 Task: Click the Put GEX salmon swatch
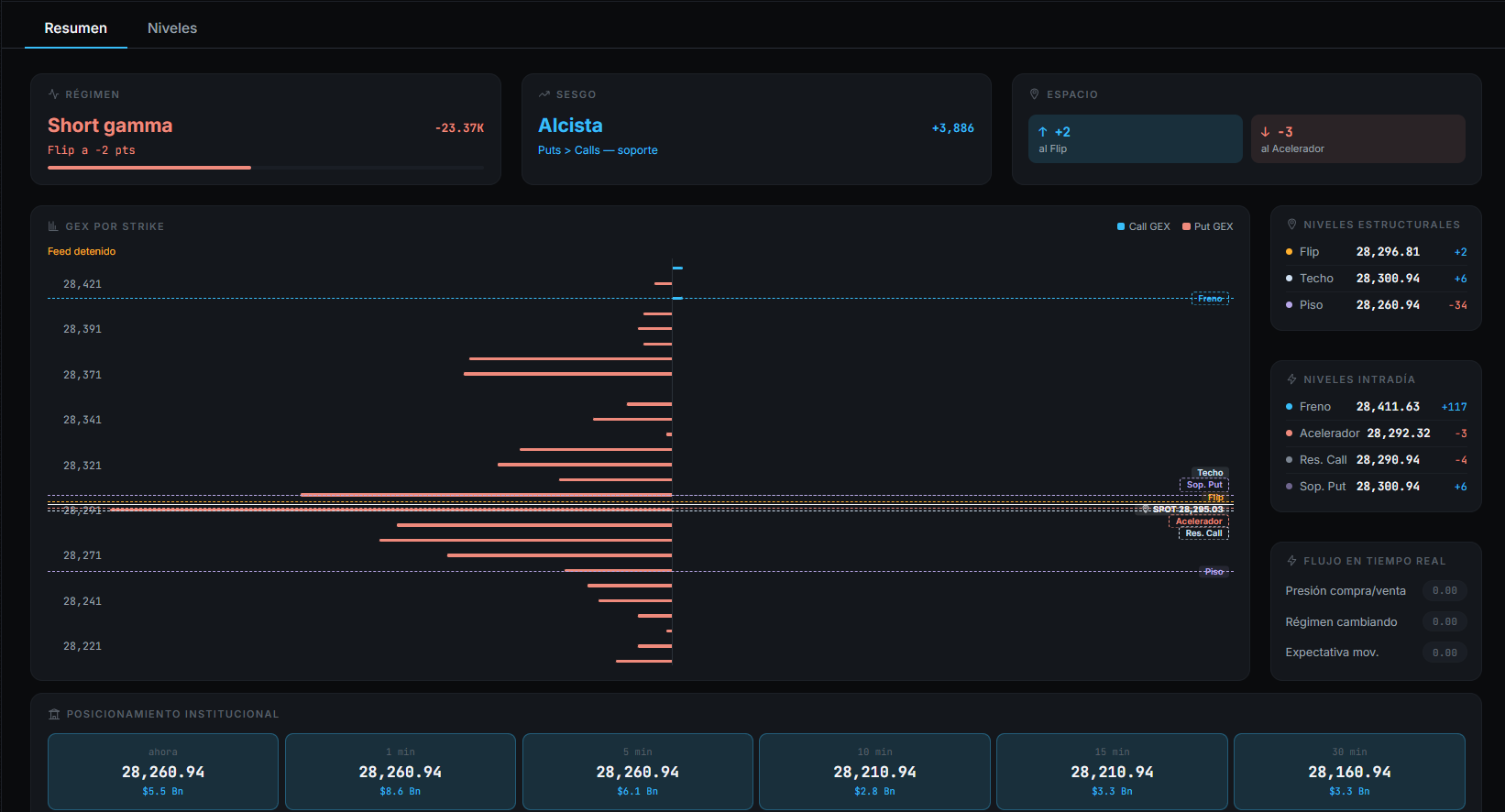click(1186, 226)
